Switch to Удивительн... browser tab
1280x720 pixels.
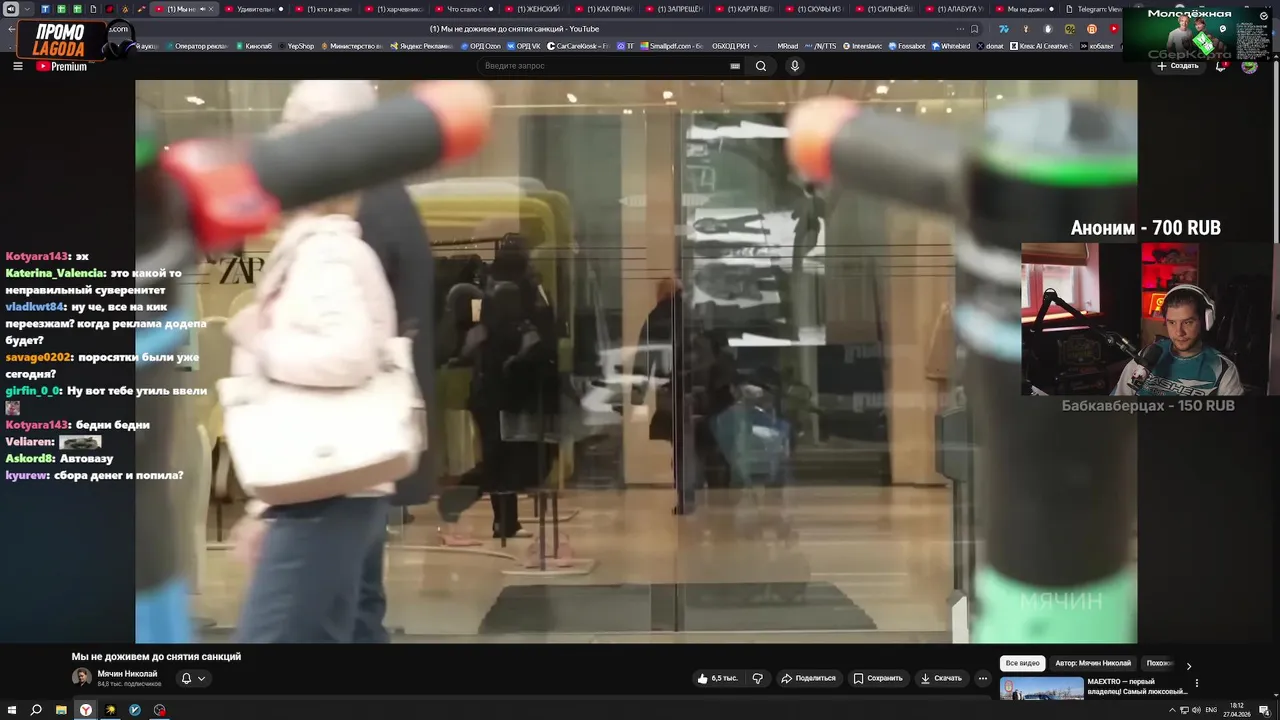point(253,9)
